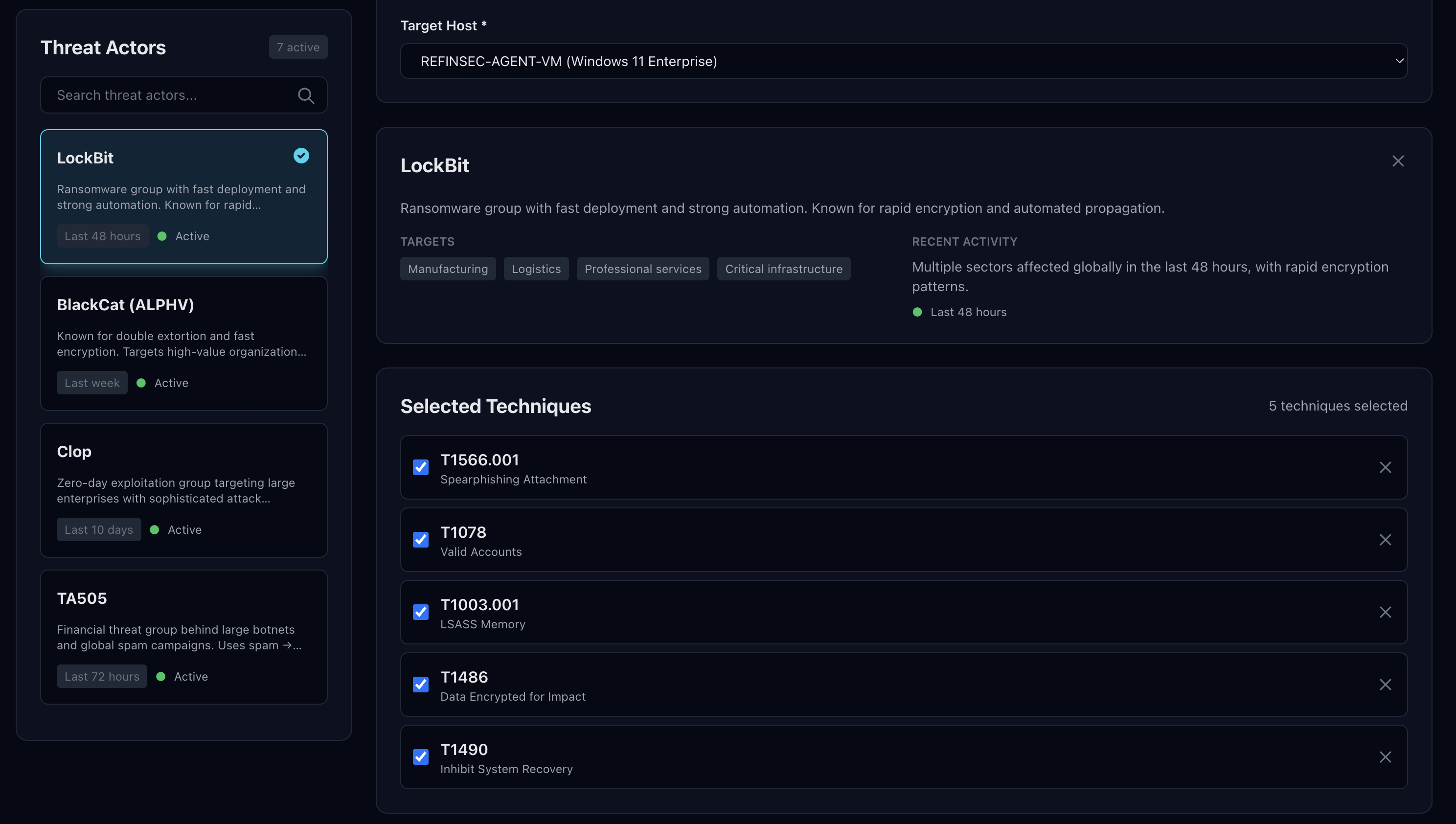Click the blue checkmark badge on LockBit card
The height and width of the screenshot is (824, 1456).
pos(300,156)
